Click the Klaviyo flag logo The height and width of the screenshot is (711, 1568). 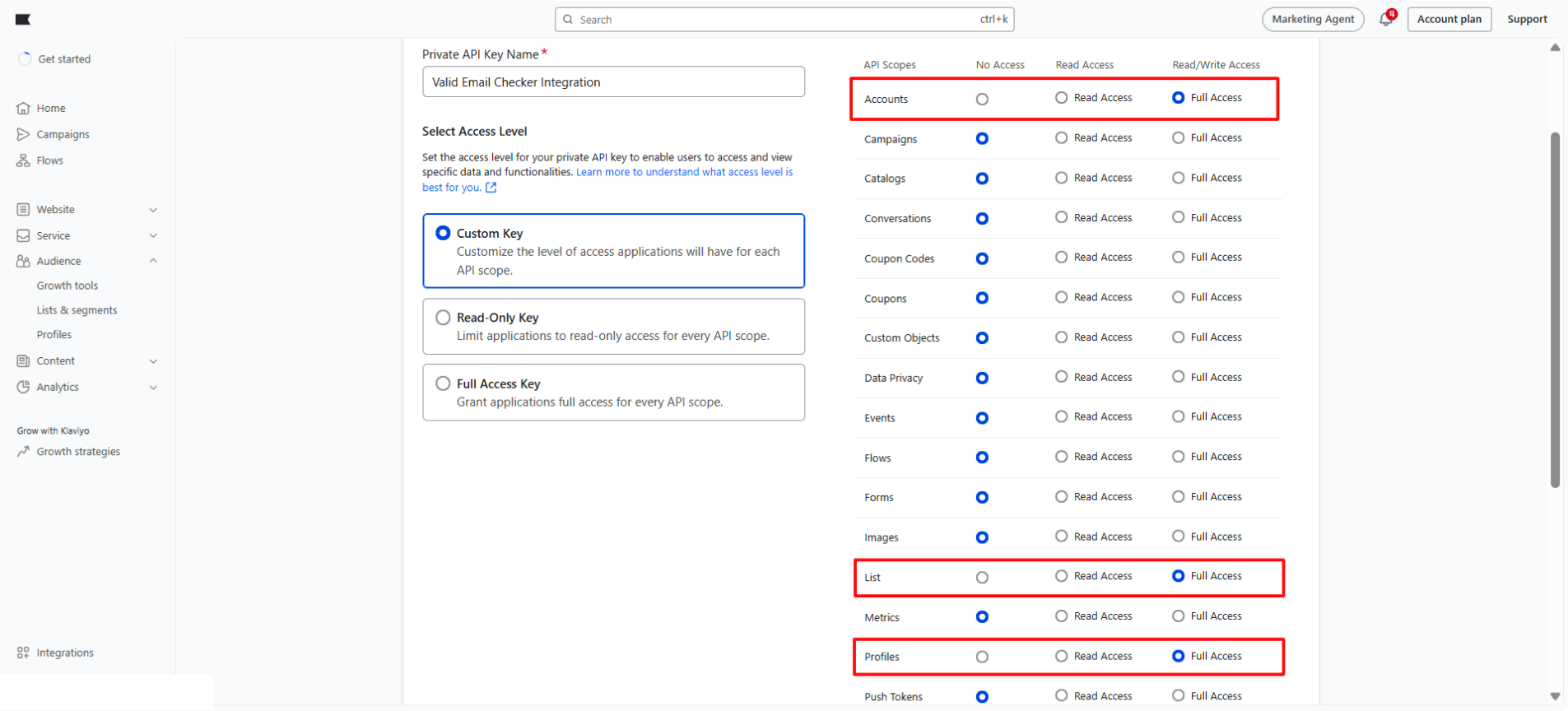point(23,19)
